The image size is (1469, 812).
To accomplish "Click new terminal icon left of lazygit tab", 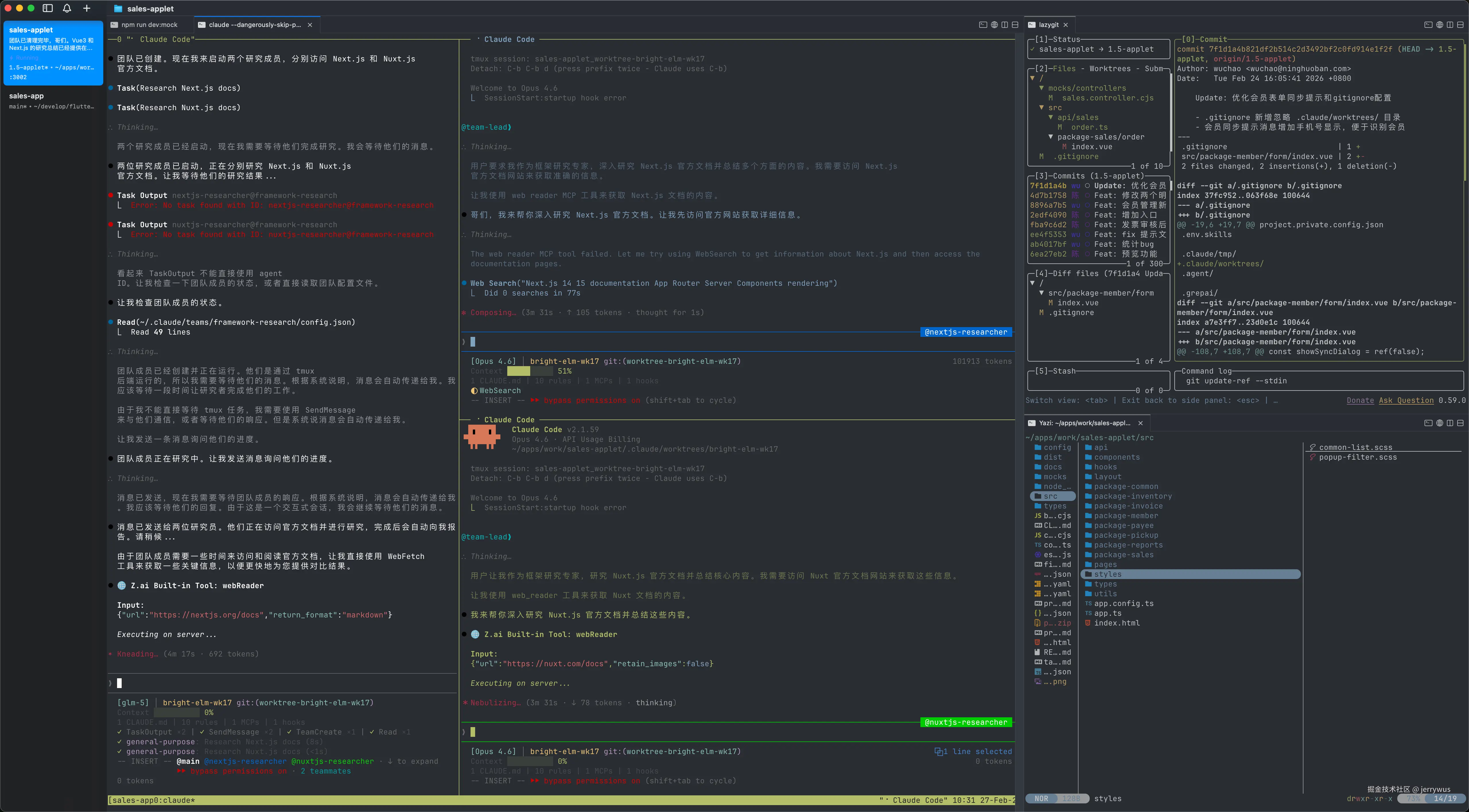I will 983,24.
